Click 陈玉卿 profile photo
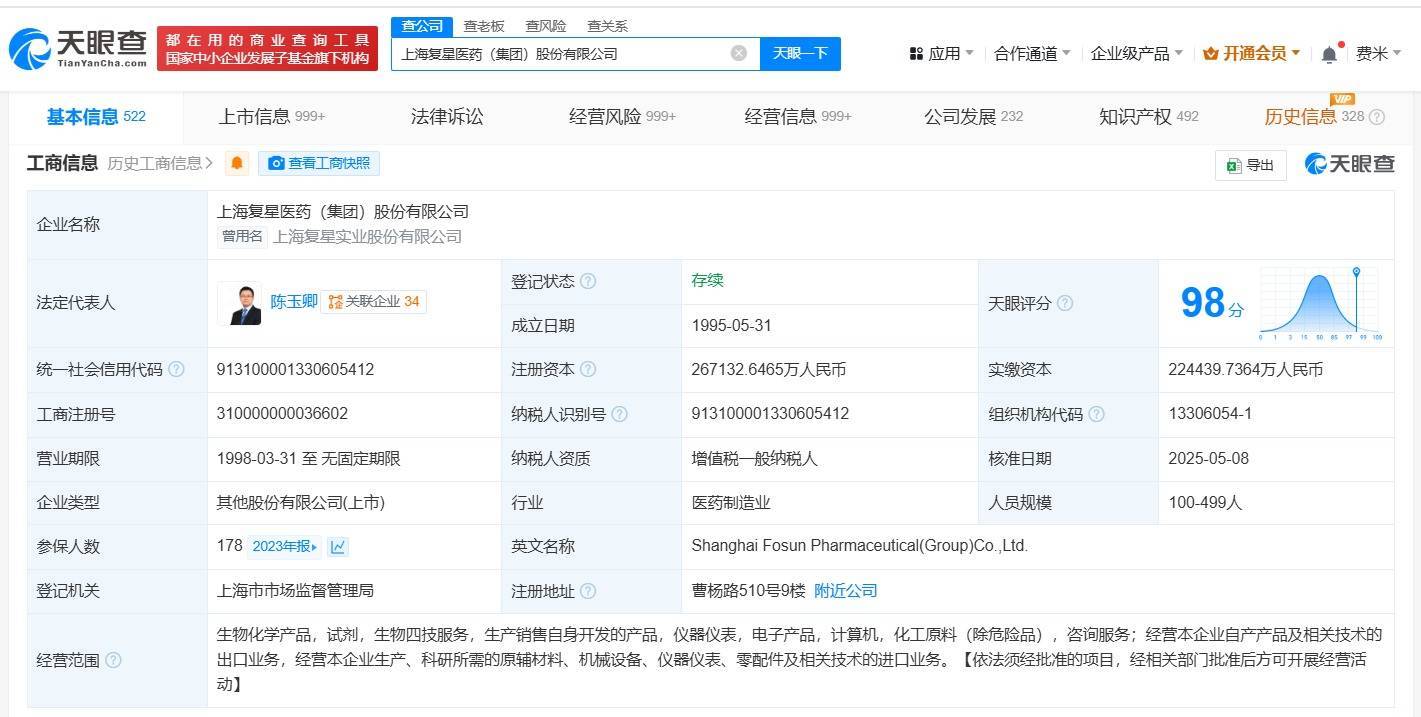This screenshot has height=717, width=1421. pos(240,303)
